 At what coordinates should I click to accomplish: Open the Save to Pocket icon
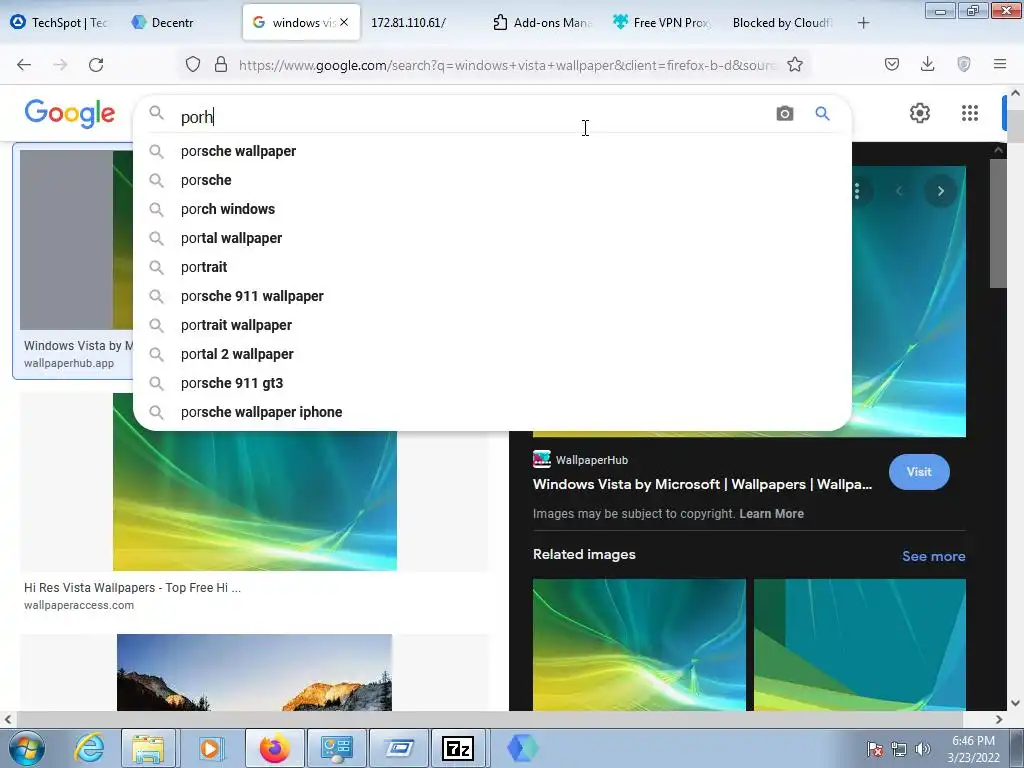click(891, 65)
